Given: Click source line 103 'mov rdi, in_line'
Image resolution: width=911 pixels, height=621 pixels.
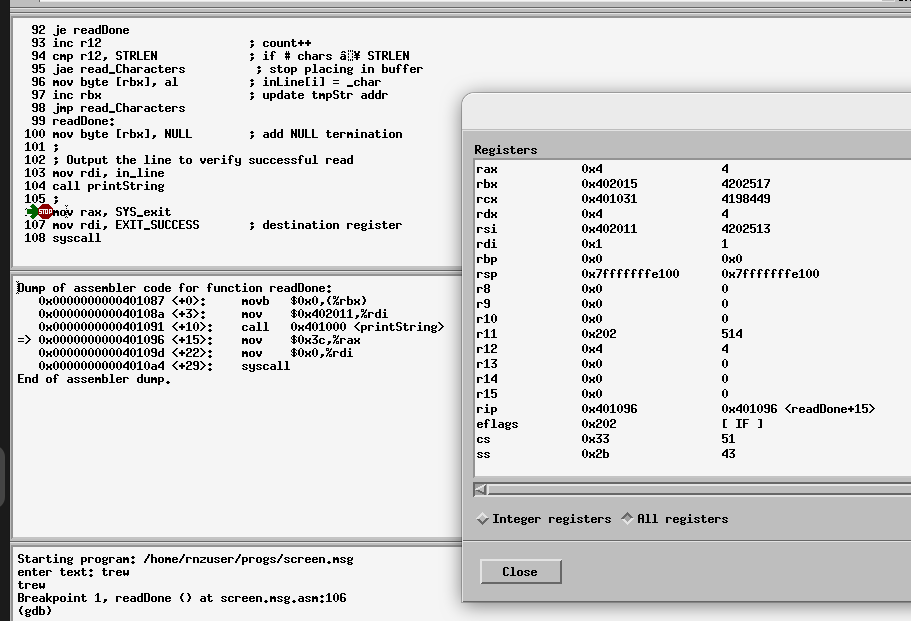Looking at the screenshot, I should pos(94,173).
